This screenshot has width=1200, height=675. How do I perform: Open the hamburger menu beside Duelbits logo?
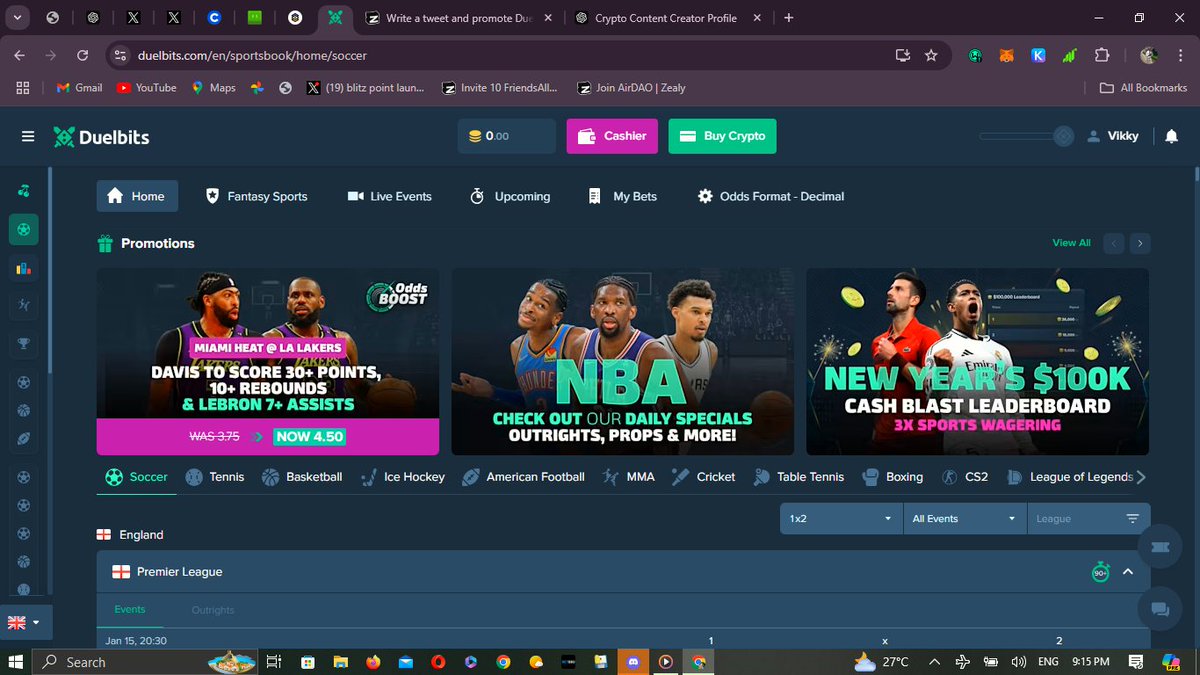click(28, 136)
